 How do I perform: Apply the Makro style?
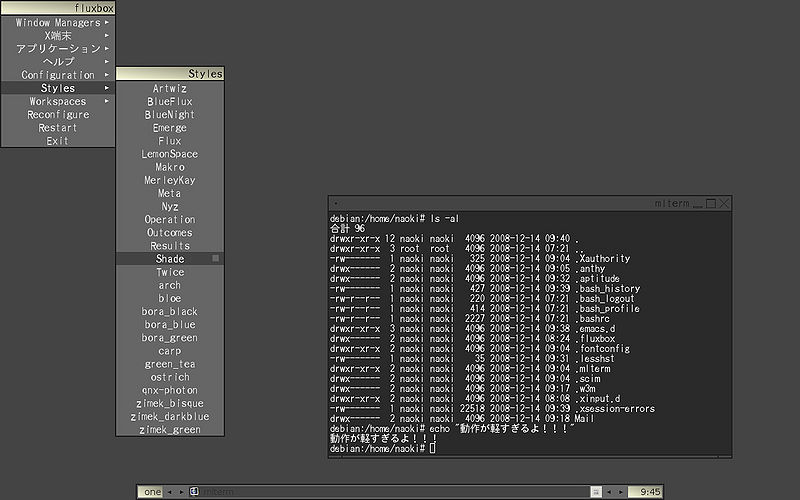pyautogui.click(x=170, y=167)
